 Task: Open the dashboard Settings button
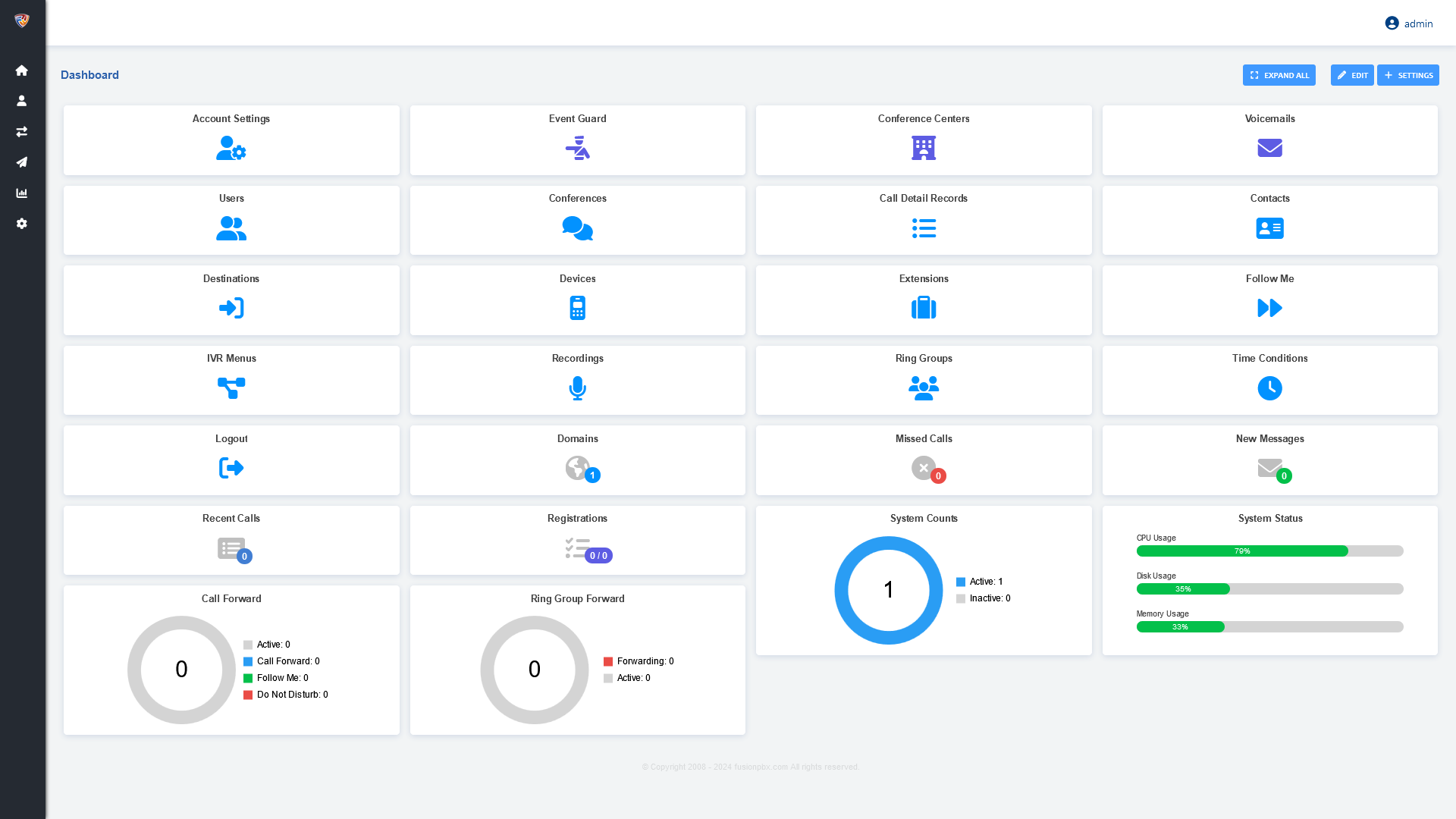pyautogui.click(x=1407, y=75)
